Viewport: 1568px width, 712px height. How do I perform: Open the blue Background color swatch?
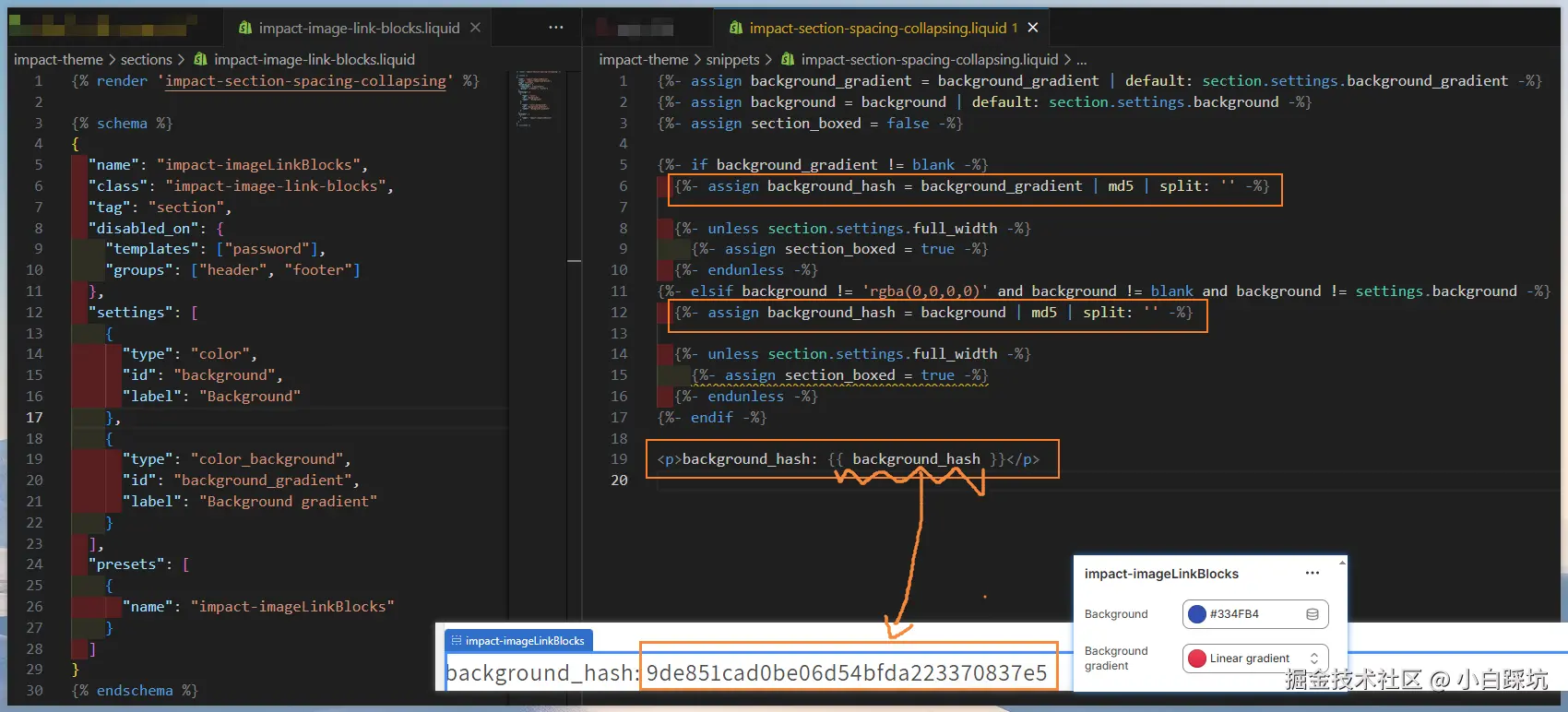(1197, 614)
